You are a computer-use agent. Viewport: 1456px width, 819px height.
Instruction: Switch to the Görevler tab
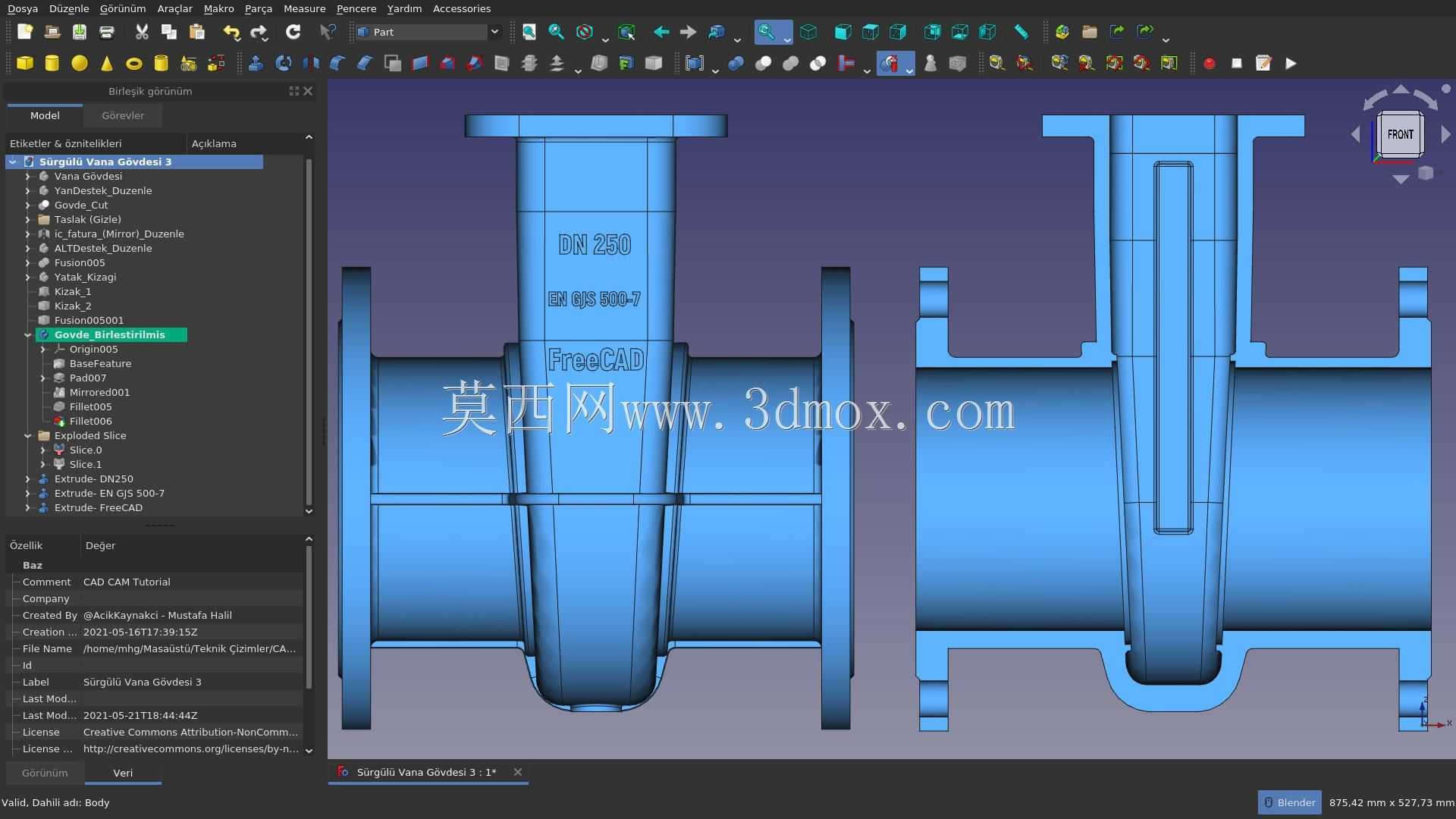tap(123, 115)
